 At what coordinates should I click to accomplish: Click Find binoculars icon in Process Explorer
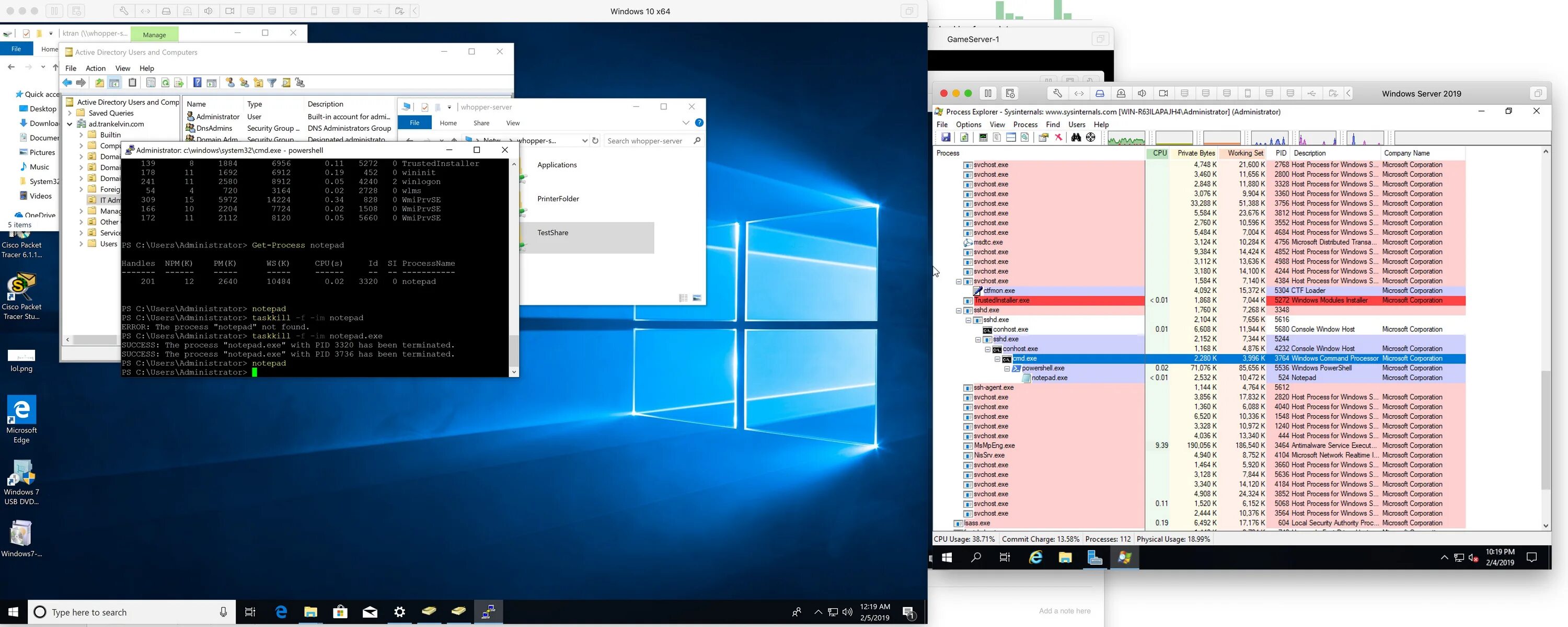point(1076,138)
